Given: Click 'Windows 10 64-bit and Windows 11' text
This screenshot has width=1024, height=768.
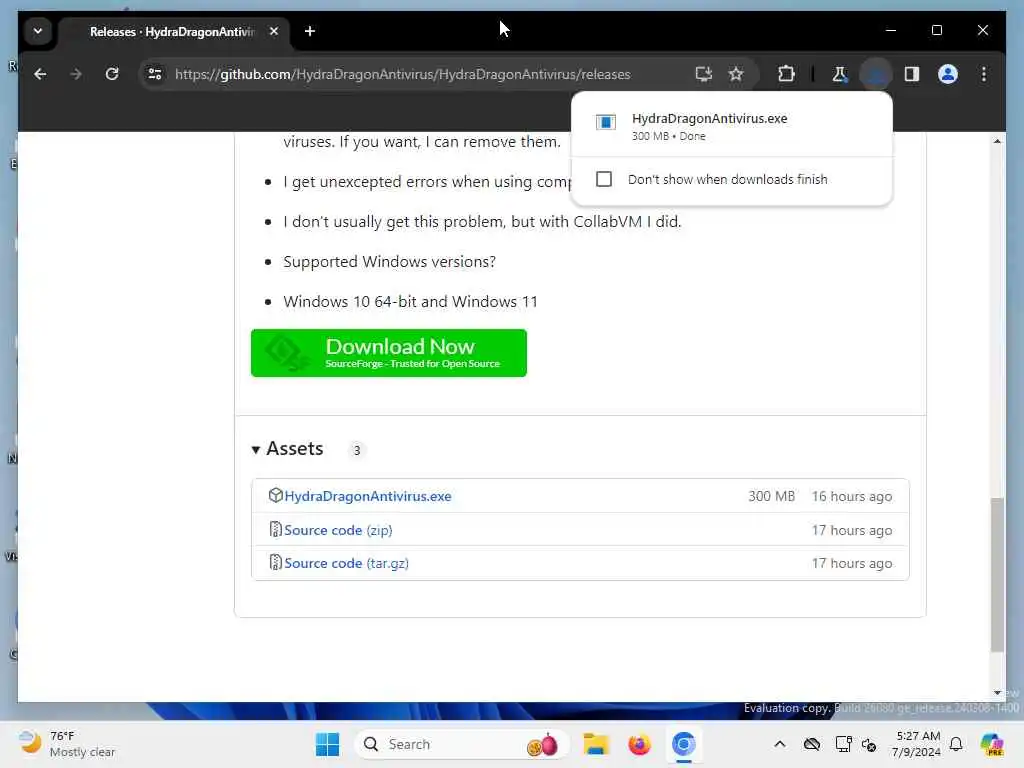Looking at the screenshot, I should (x=410, y=302).
